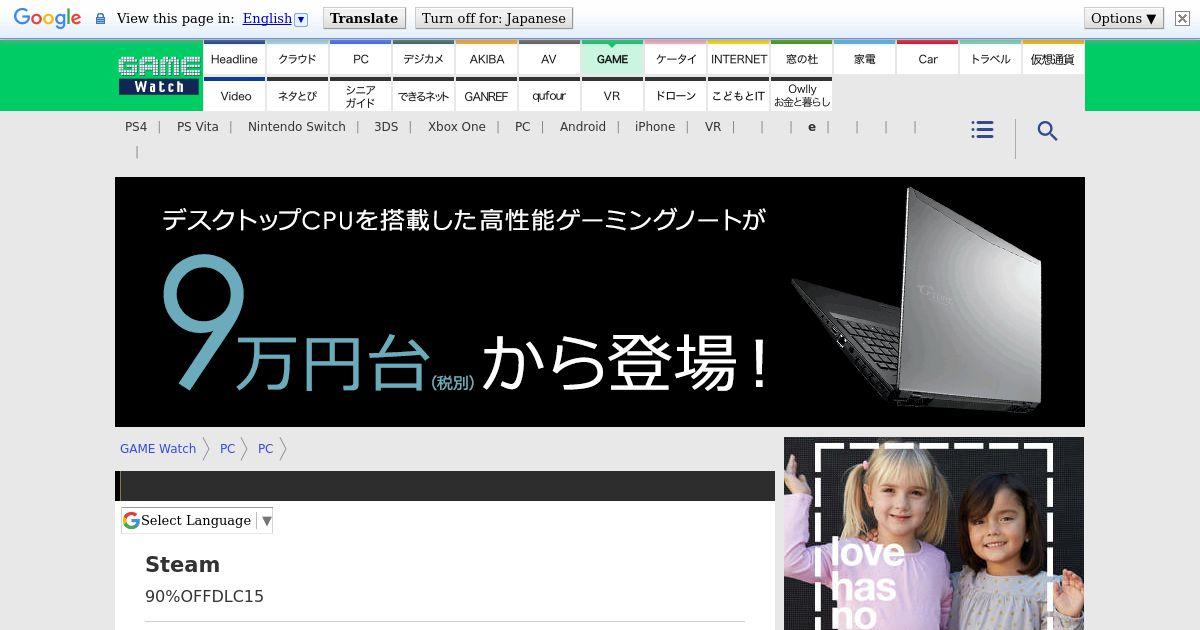Open the qufour tab
Viewport: 1200px width, 630px height.
click(549, 95)
